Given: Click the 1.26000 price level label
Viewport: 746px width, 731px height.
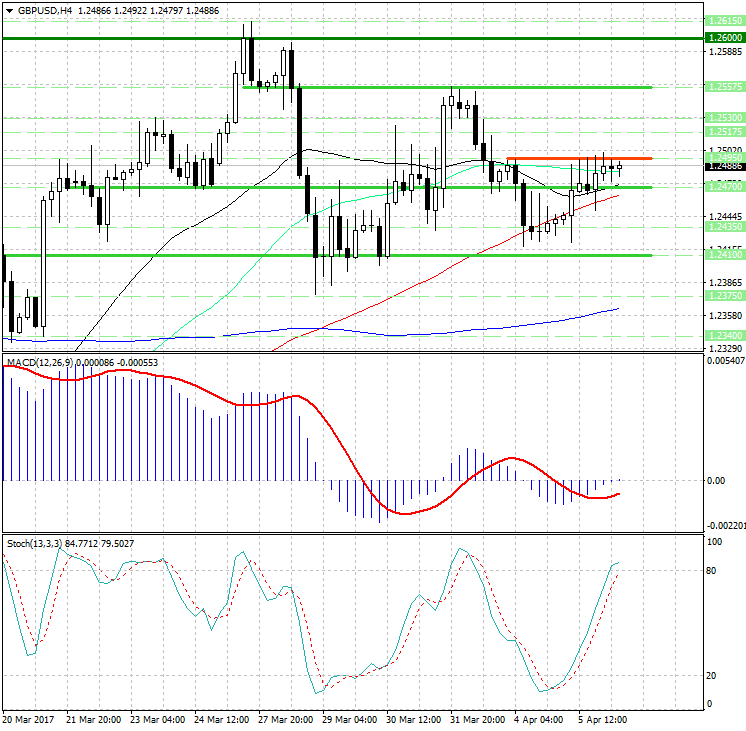Looking at the screenshot, I should tap(724, 38).
